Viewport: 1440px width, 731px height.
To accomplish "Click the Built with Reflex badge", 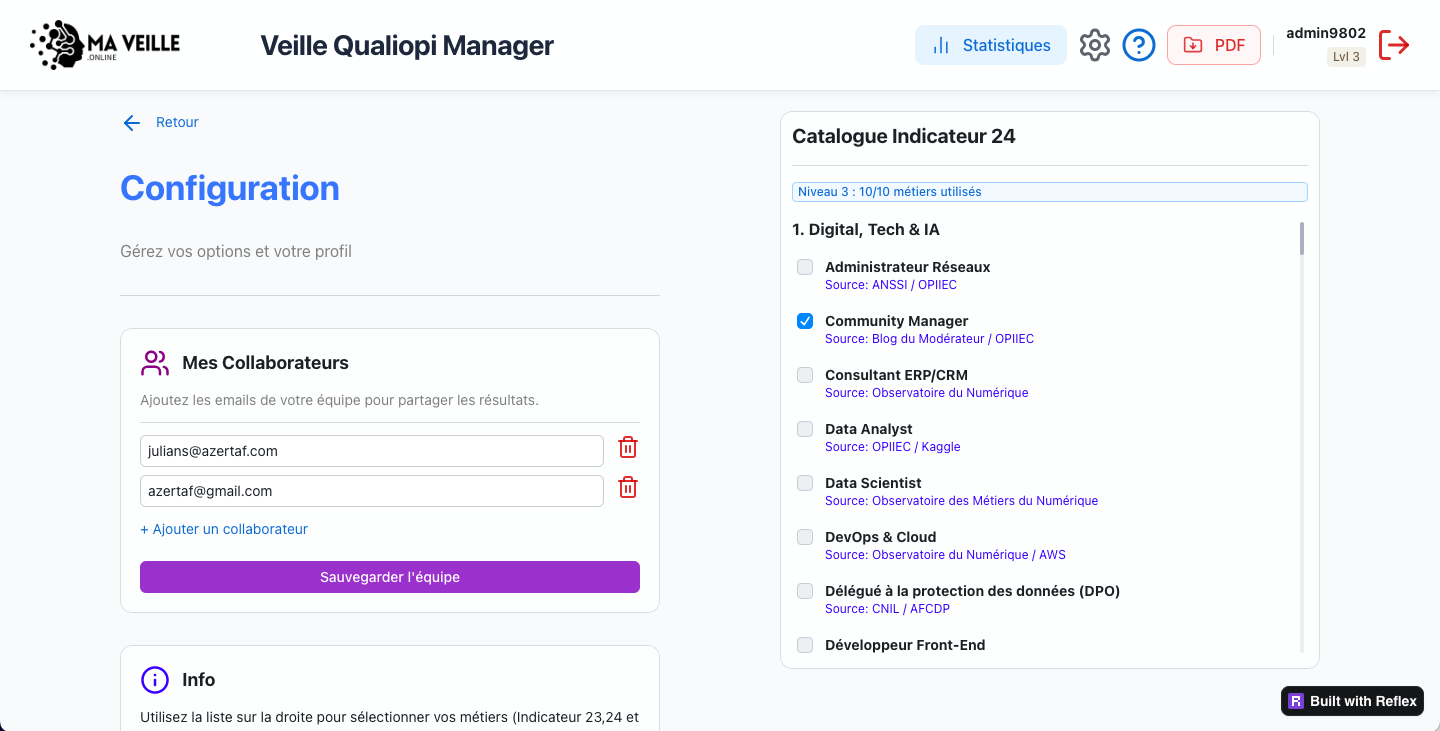I will pyautogui.click(x=1352, y=701).
